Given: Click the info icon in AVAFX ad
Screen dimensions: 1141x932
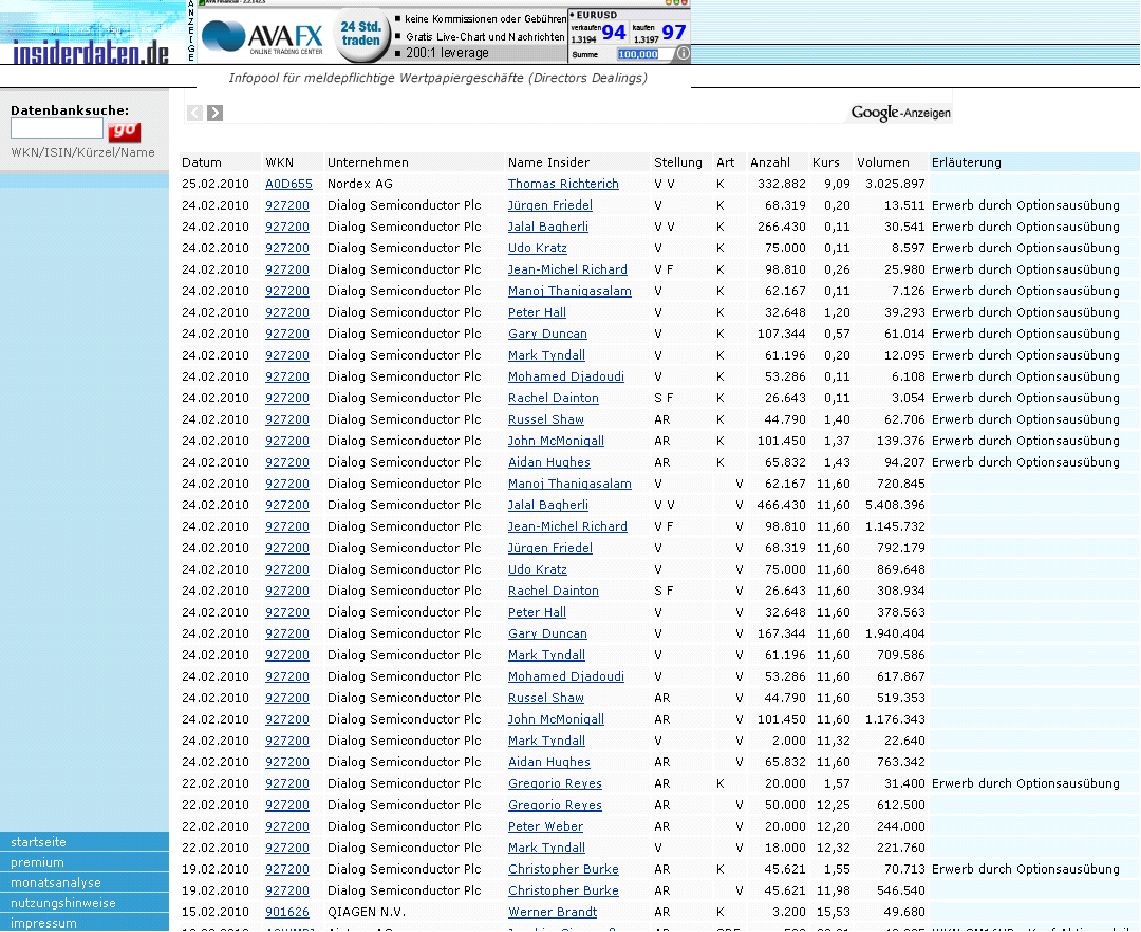Looking at the screenshot, I should [x=683, y=54].
